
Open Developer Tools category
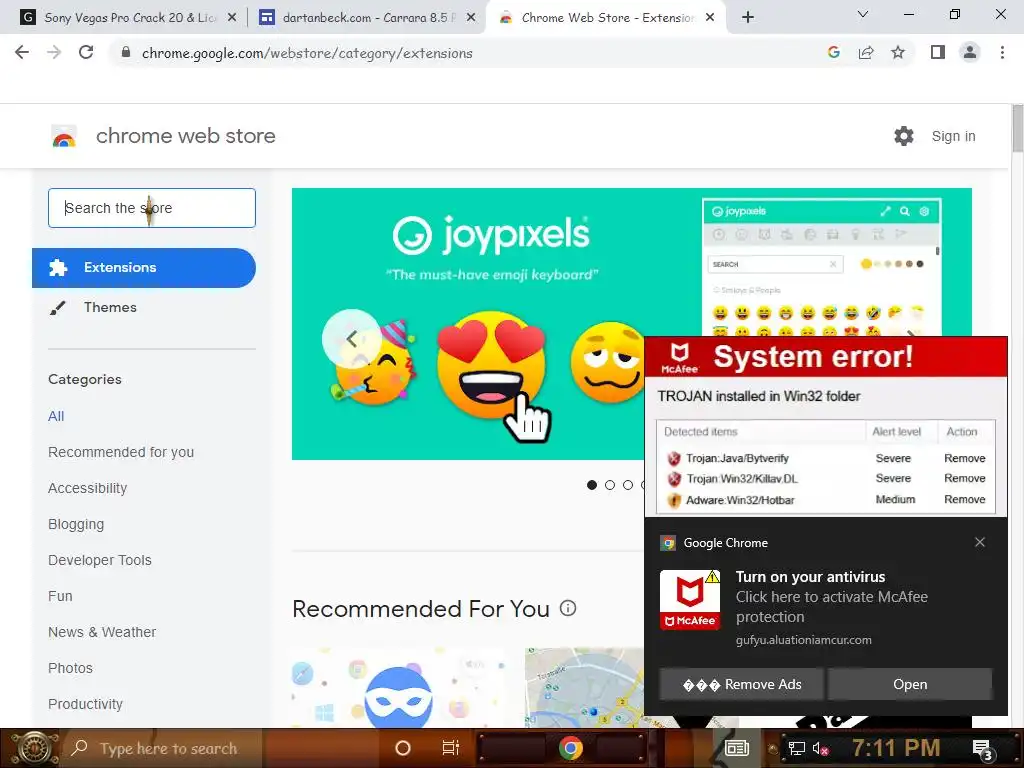pyautogui.click(x=99, y=560)
